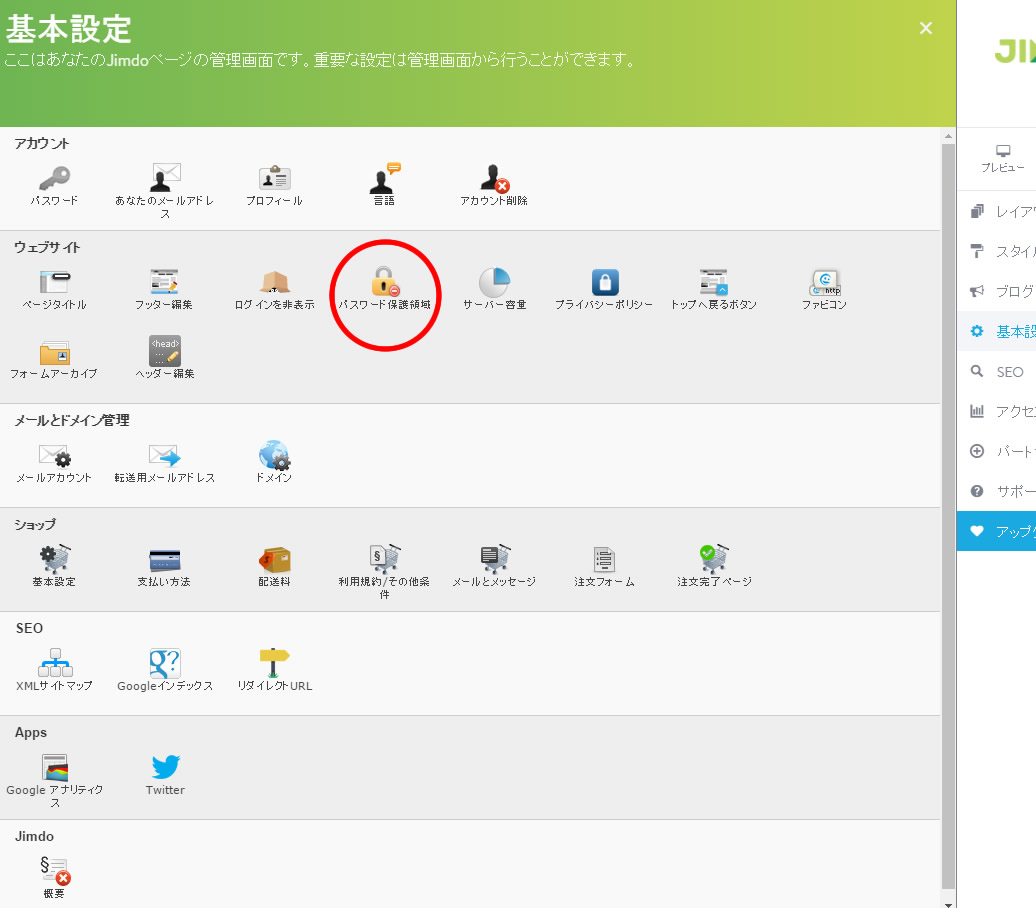Open Jimdo 概要 icon
This screenshot has height=908, width=1036.
[54, 871]
